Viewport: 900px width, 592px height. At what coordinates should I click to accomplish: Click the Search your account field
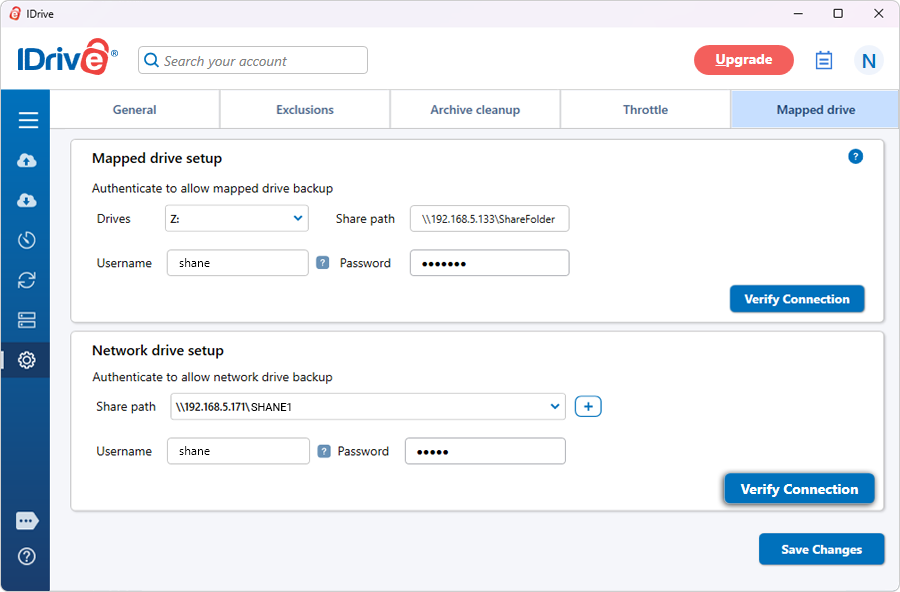(x=253, y=61)
